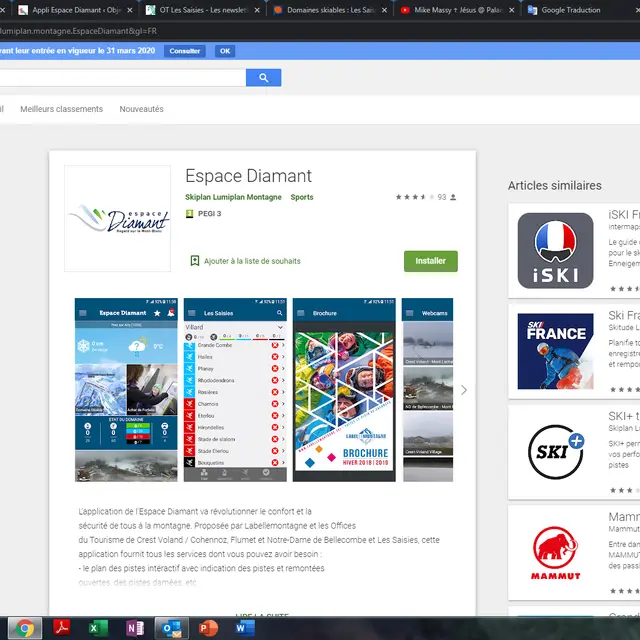
Task: Open Word from the taskbar
Action: (245, 628)
